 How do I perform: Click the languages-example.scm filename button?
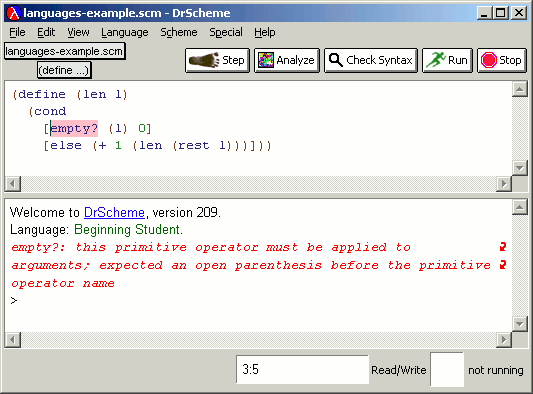coord(65,51)
